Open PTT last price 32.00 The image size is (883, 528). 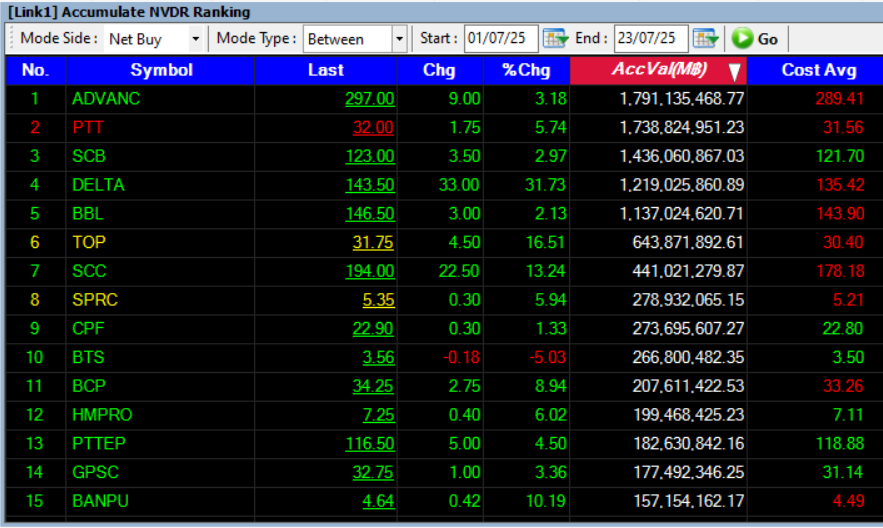(x=373, y=127)
